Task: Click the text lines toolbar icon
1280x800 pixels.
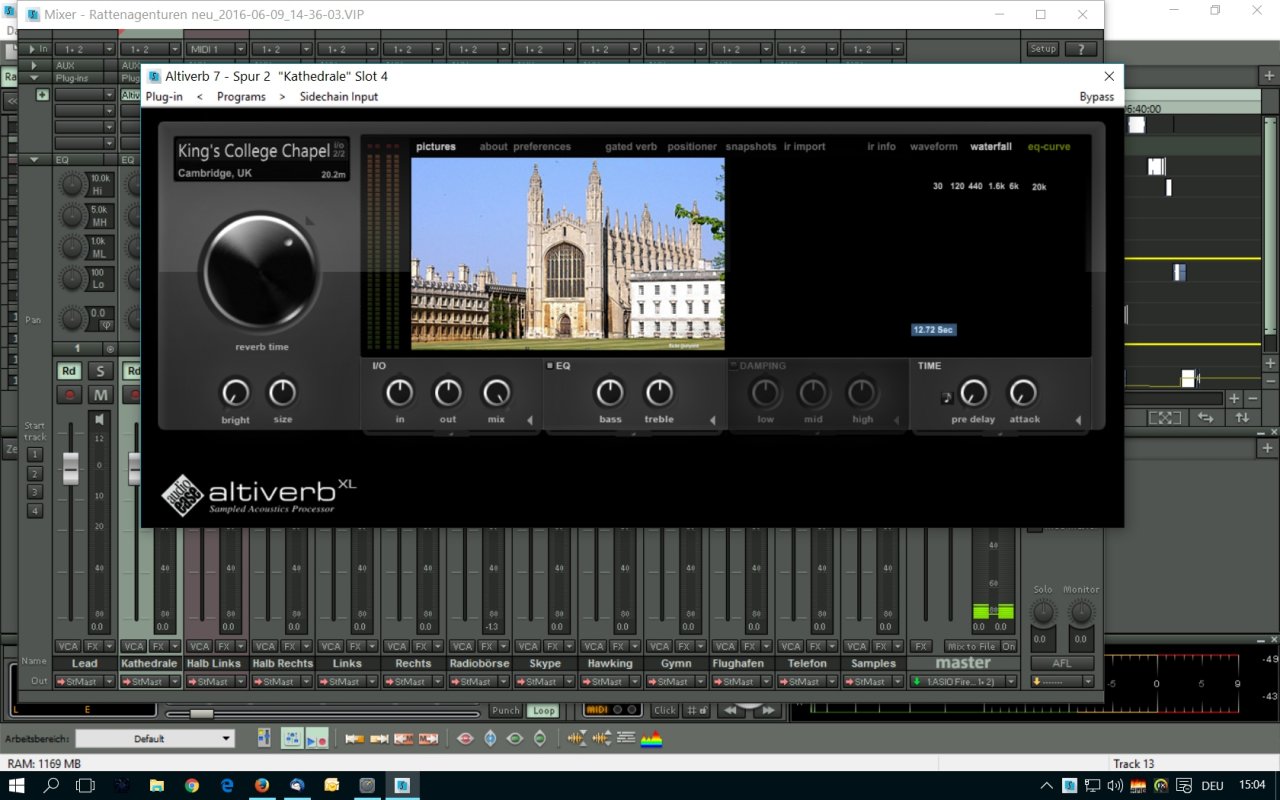Action: (626, 738)
